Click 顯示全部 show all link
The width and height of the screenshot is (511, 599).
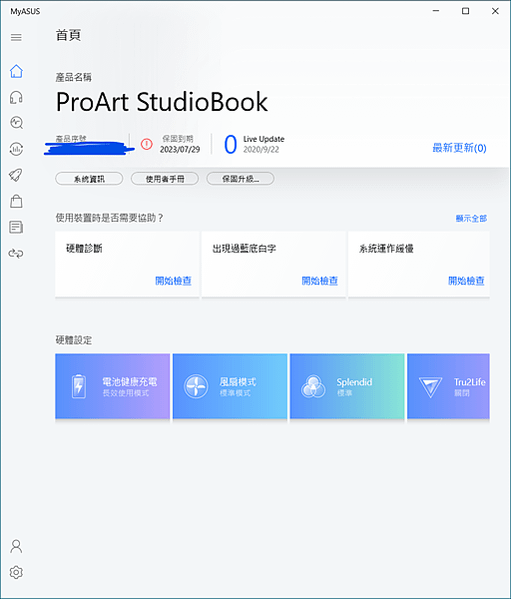tap(471, 218)
